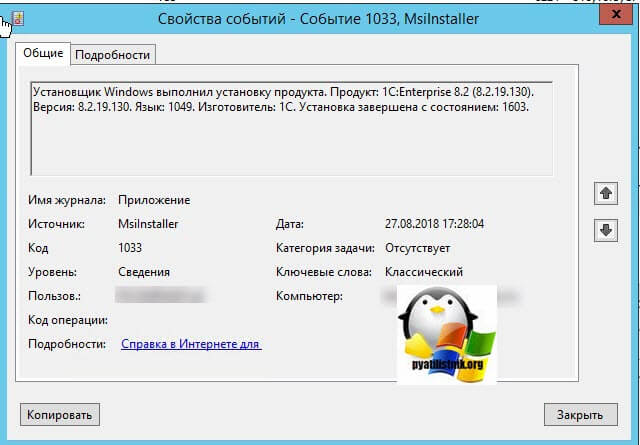Click the Категория задачи label

click(325, 248)
